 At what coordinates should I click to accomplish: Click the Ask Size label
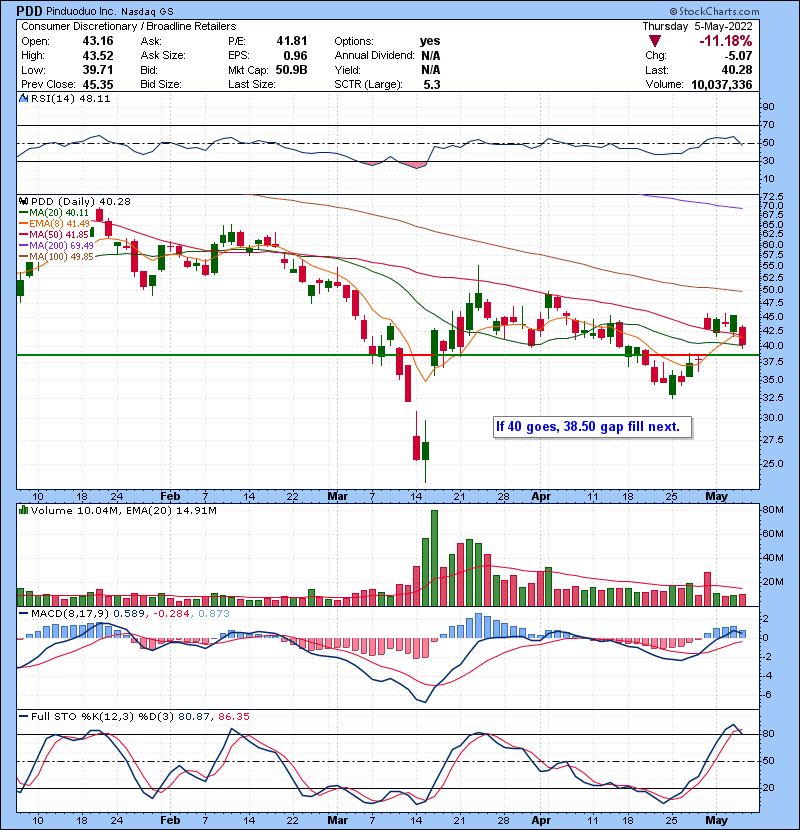[x=163, y=55]
